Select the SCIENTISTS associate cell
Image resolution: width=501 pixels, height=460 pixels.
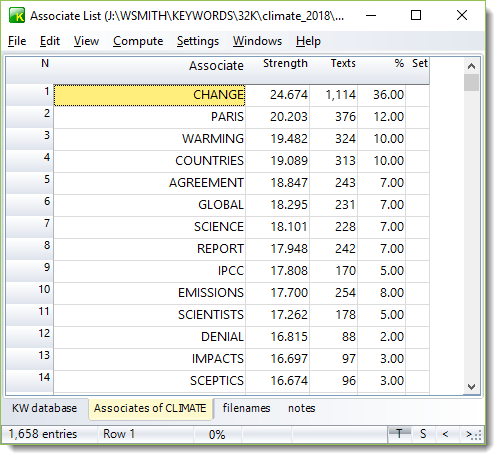149,315
